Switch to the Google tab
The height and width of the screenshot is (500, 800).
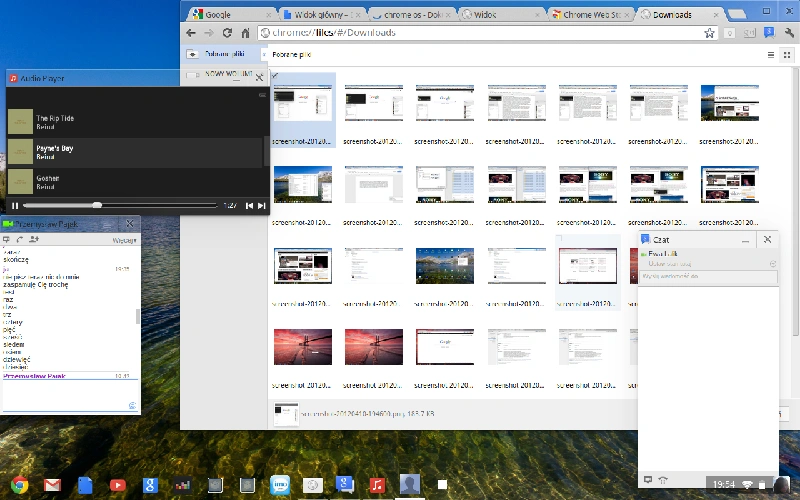point(230,15)
